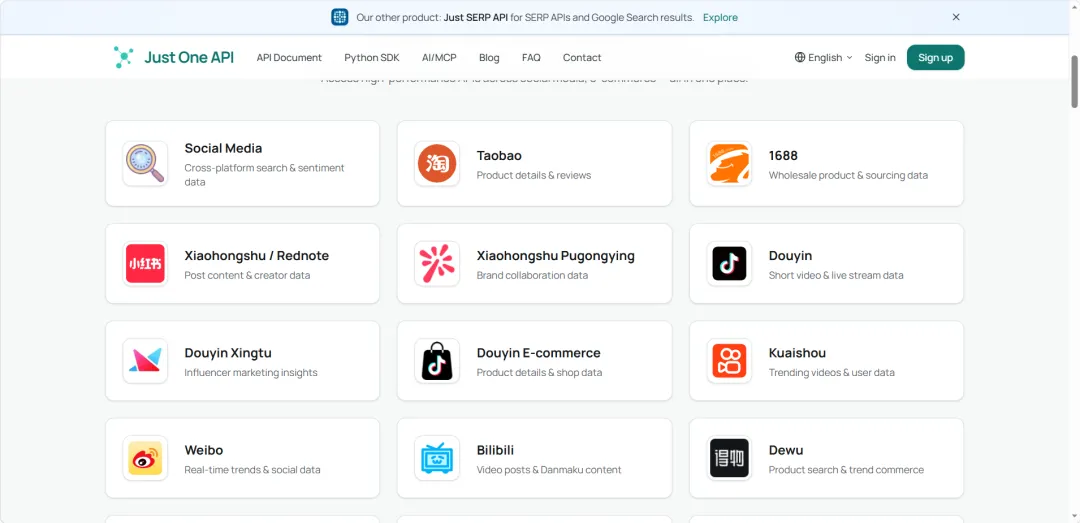
Task: Click the Xiaohongshu red logo icon
Action: point(145,263)
